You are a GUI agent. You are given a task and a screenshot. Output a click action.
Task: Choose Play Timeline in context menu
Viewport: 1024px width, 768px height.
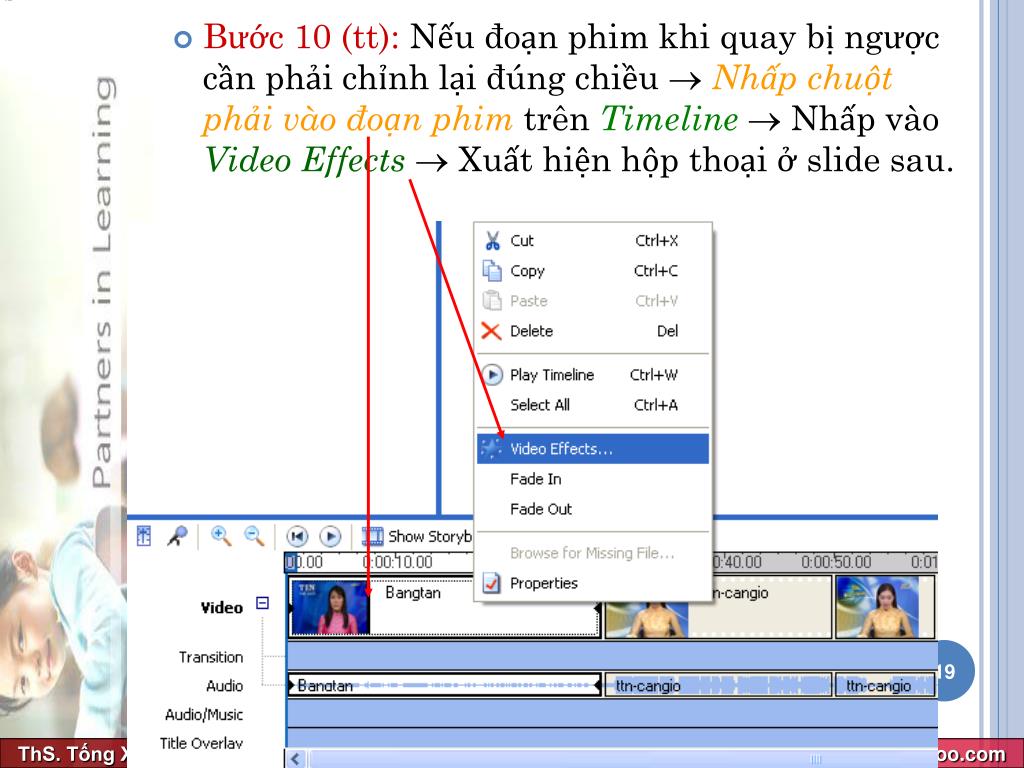[593, 375]
